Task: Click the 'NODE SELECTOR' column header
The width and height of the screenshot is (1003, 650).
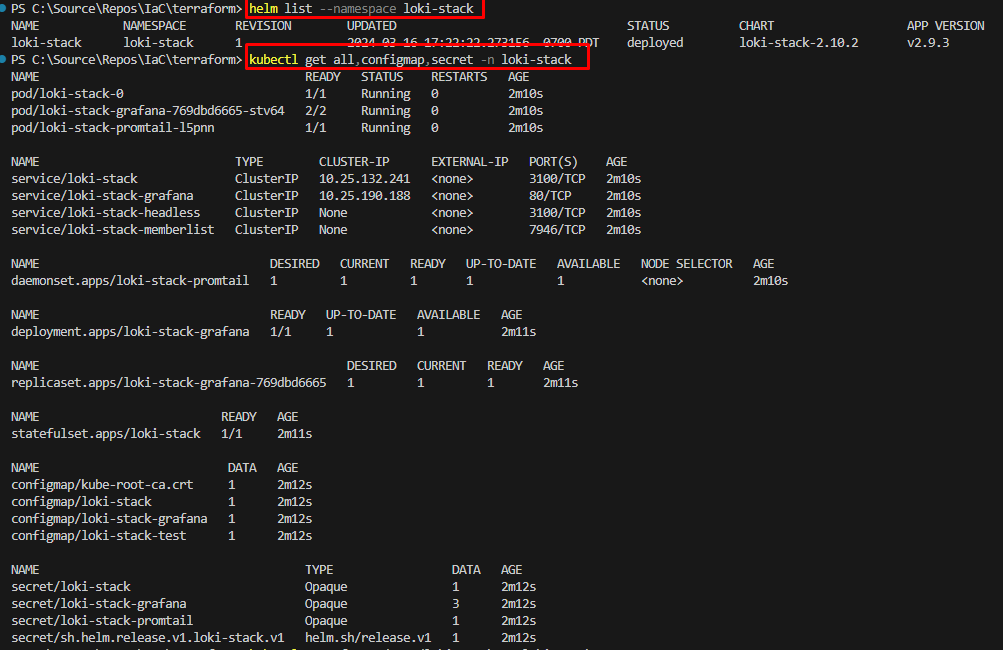Action: click(686, 264)
